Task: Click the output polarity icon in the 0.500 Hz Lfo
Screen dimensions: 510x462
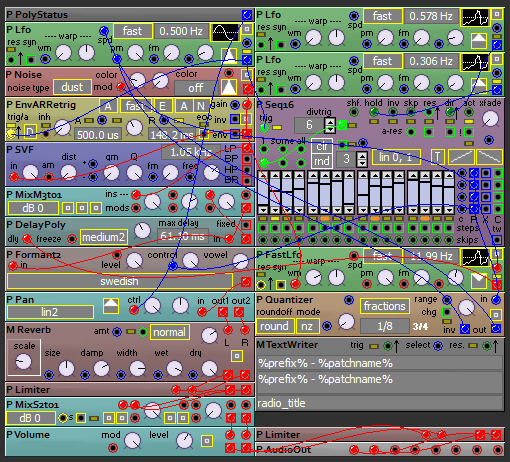Action: coord(229,55)
